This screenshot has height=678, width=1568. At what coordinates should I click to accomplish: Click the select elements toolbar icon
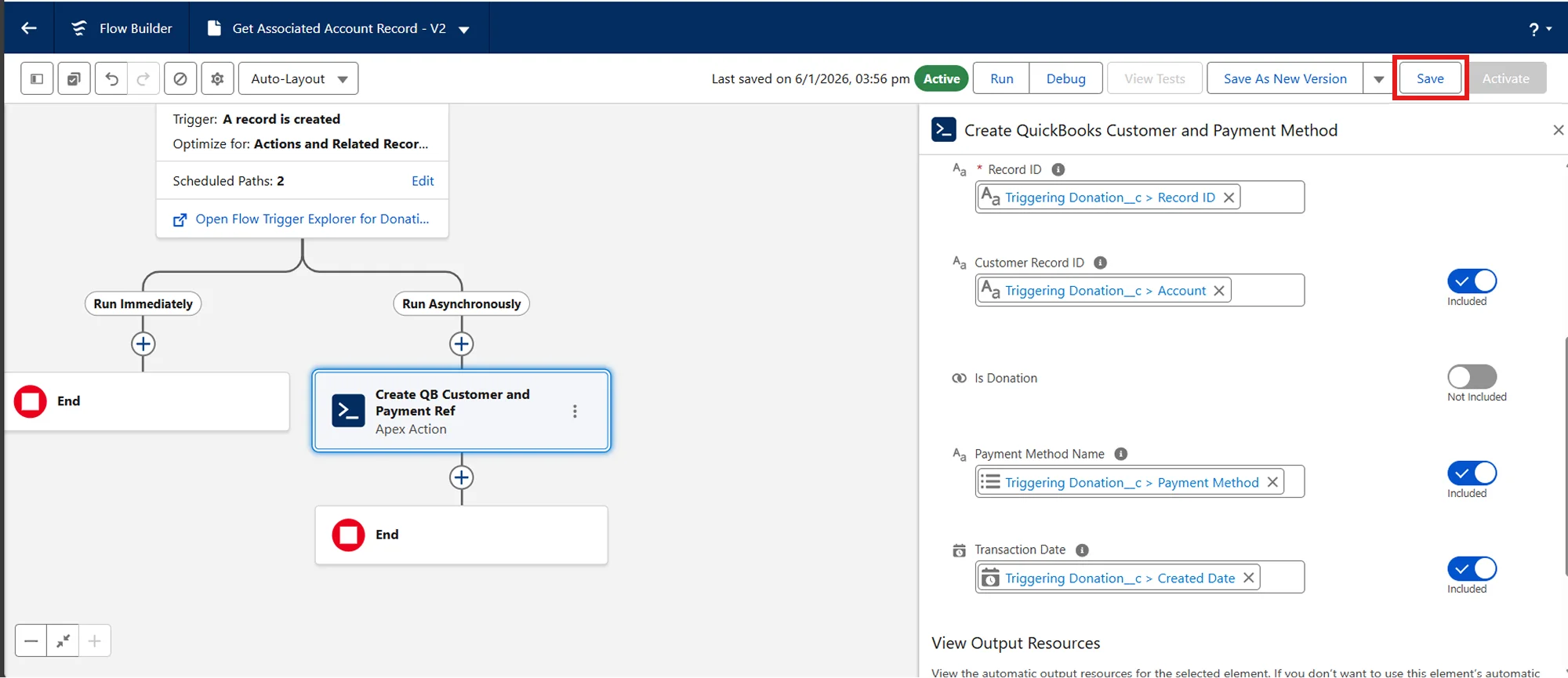[x=74, y=78]
